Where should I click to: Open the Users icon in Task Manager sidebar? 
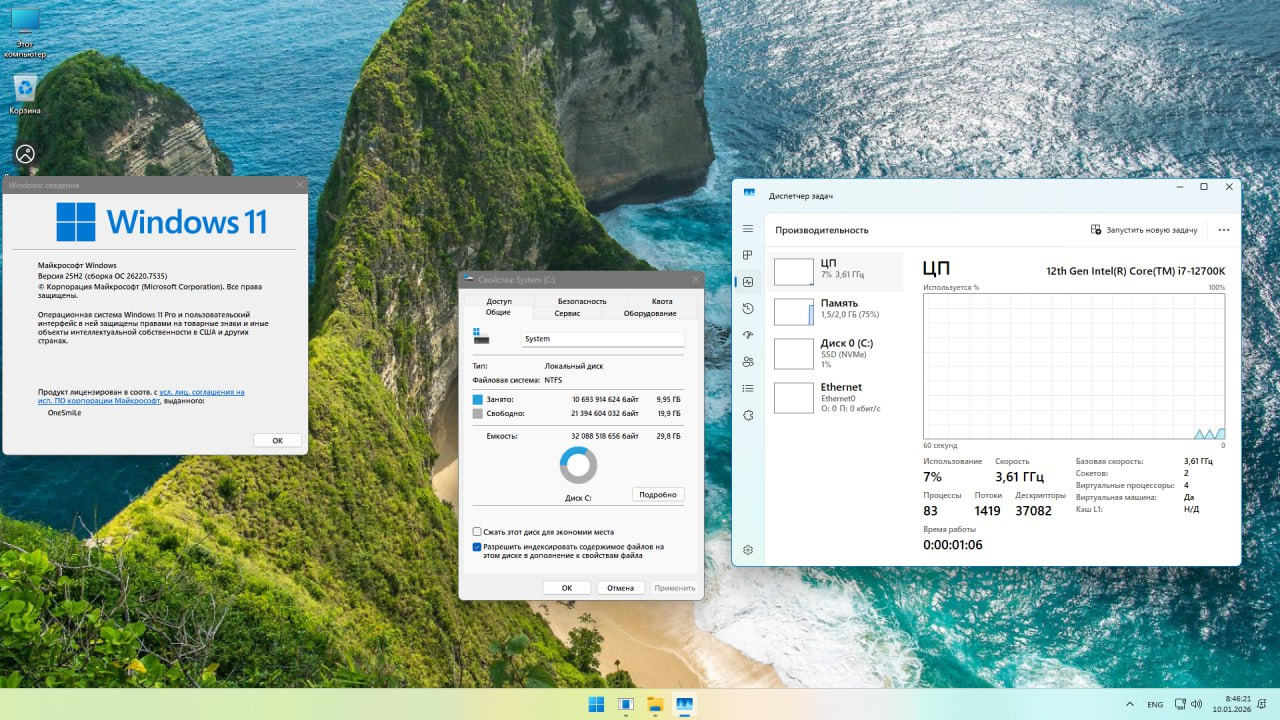[748, 362]
